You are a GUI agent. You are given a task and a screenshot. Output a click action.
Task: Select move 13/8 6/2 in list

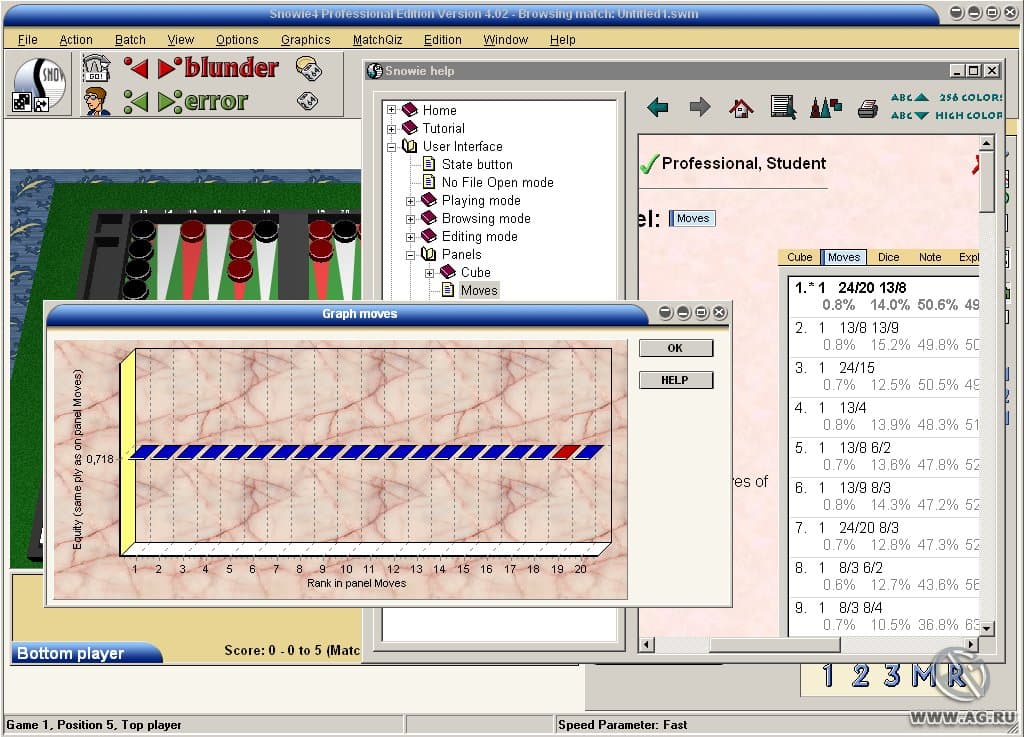coord(884,456)
